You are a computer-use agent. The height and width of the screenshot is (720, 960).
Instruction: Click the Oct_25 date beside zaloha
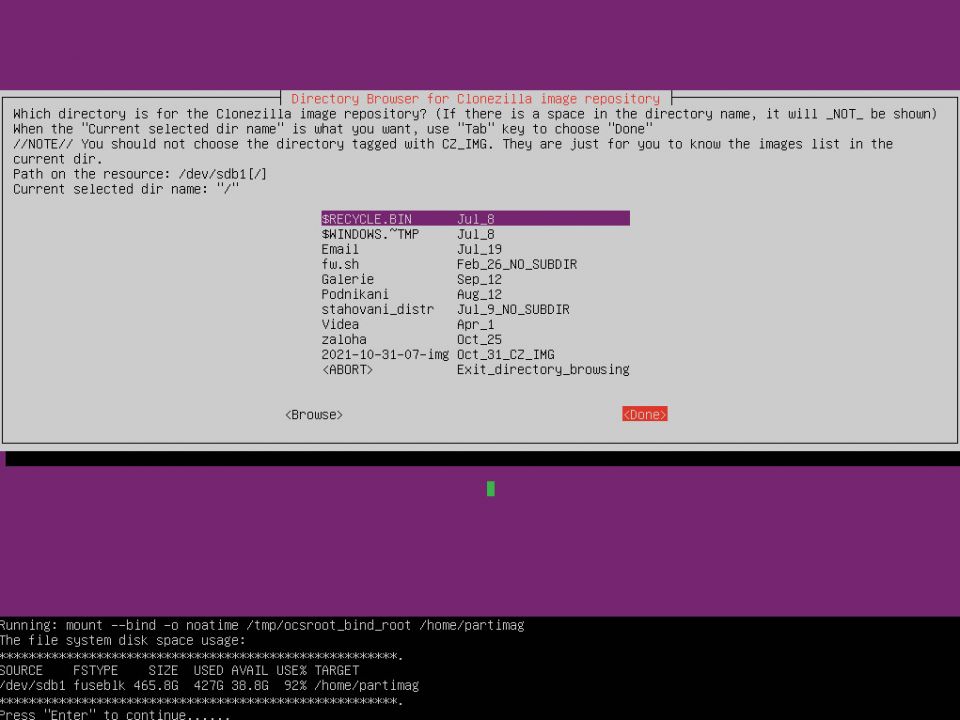(479, 339)
